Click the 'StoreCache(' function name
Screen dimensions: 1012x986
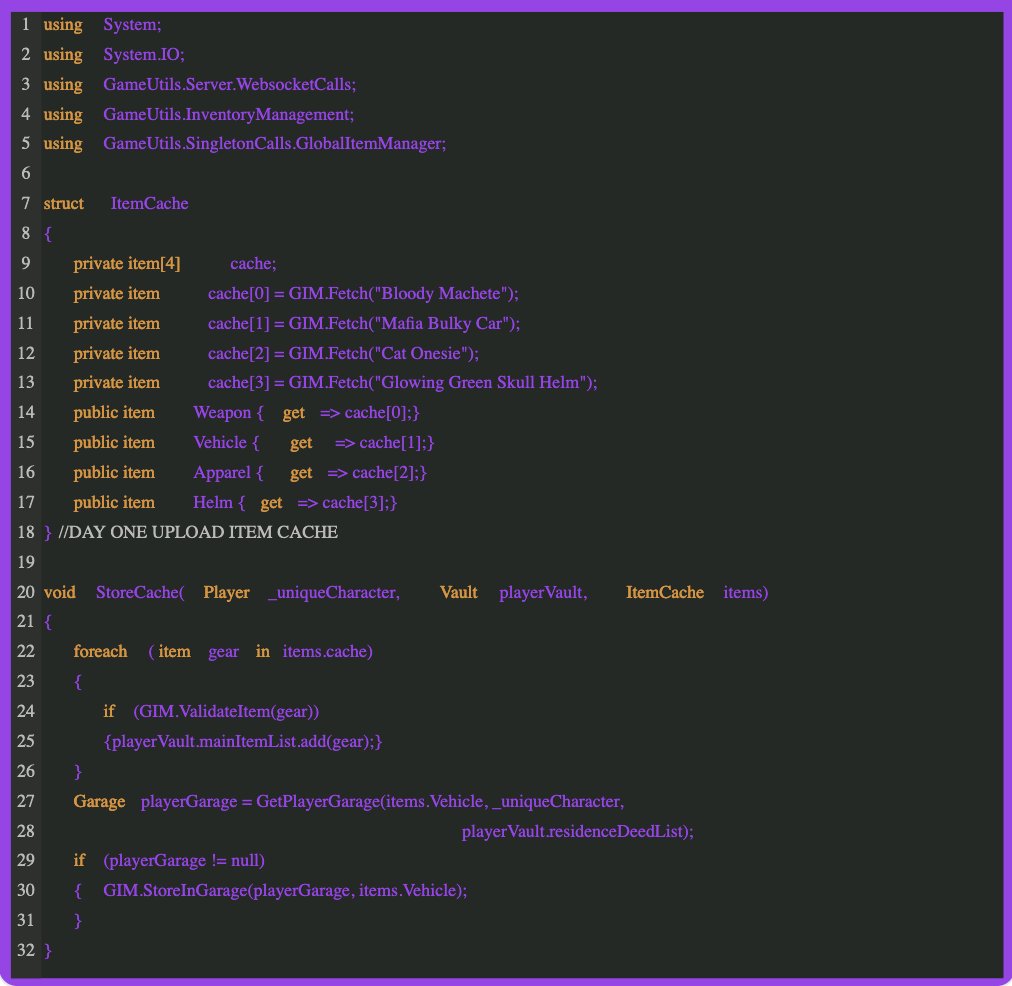pos(140,592)
